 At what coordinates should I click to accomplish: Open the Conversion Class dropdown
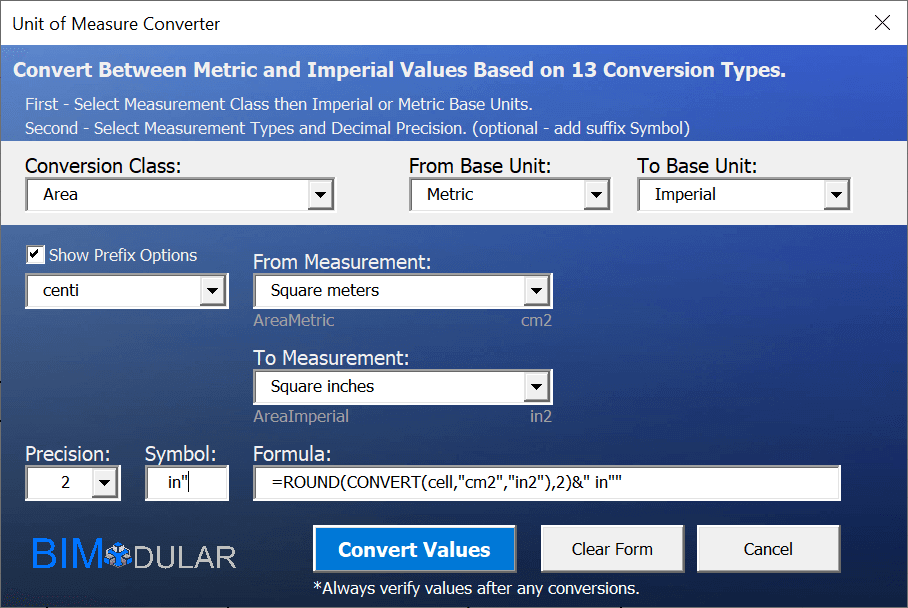pos(320,195)
